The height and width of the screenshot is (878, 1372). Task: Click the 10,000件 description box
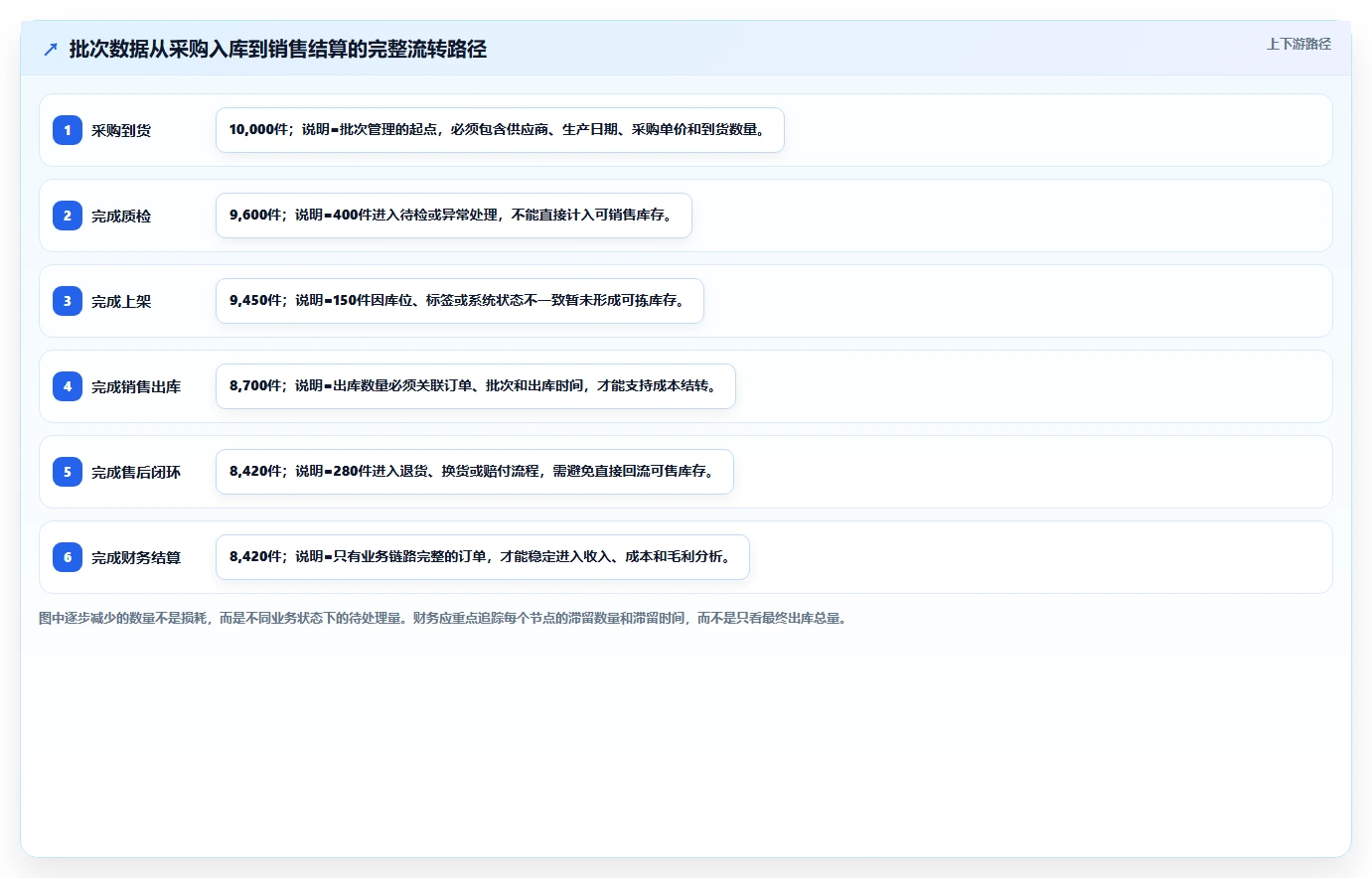coord(500,130)
